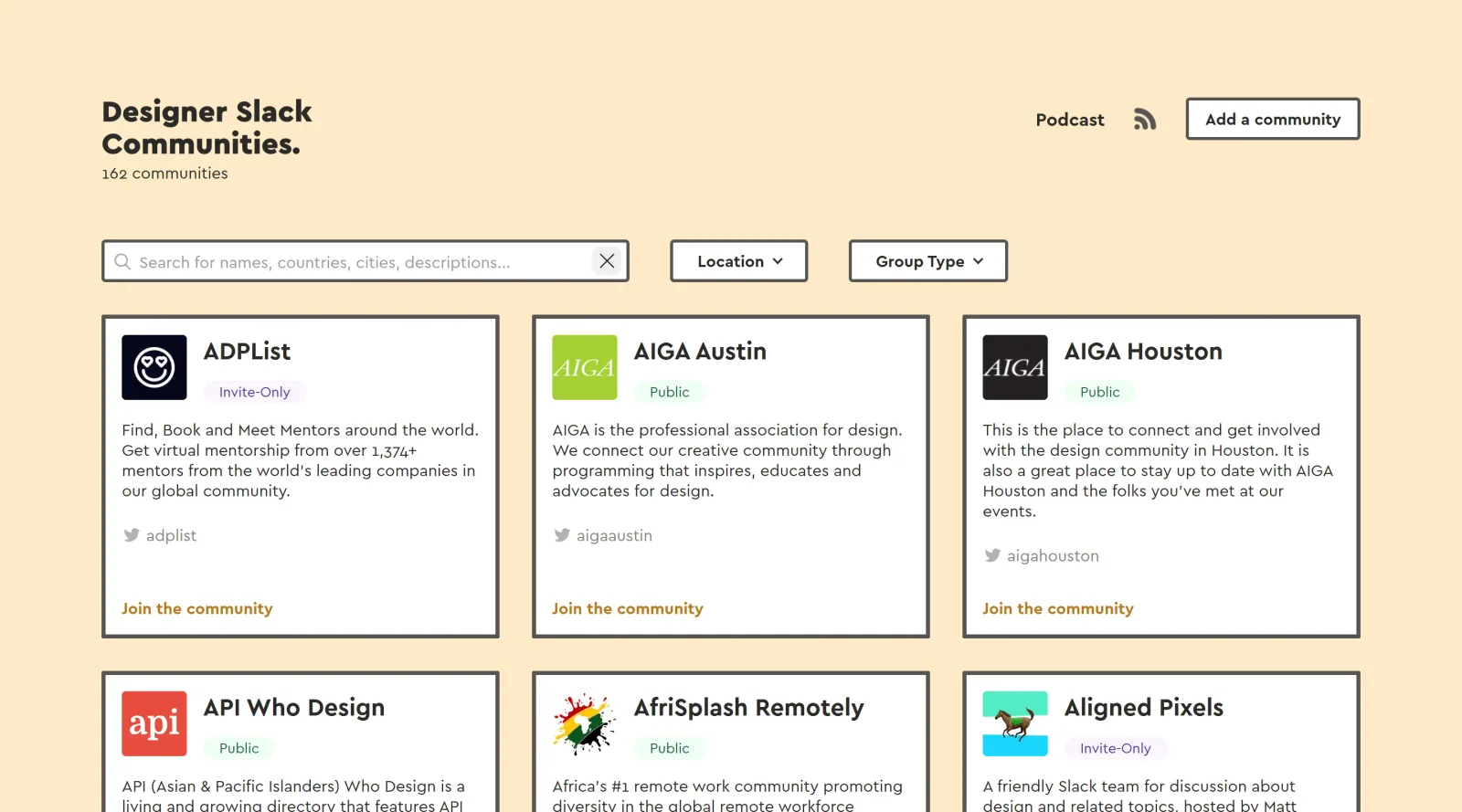Click the ADPList card title

coord(247,352)
